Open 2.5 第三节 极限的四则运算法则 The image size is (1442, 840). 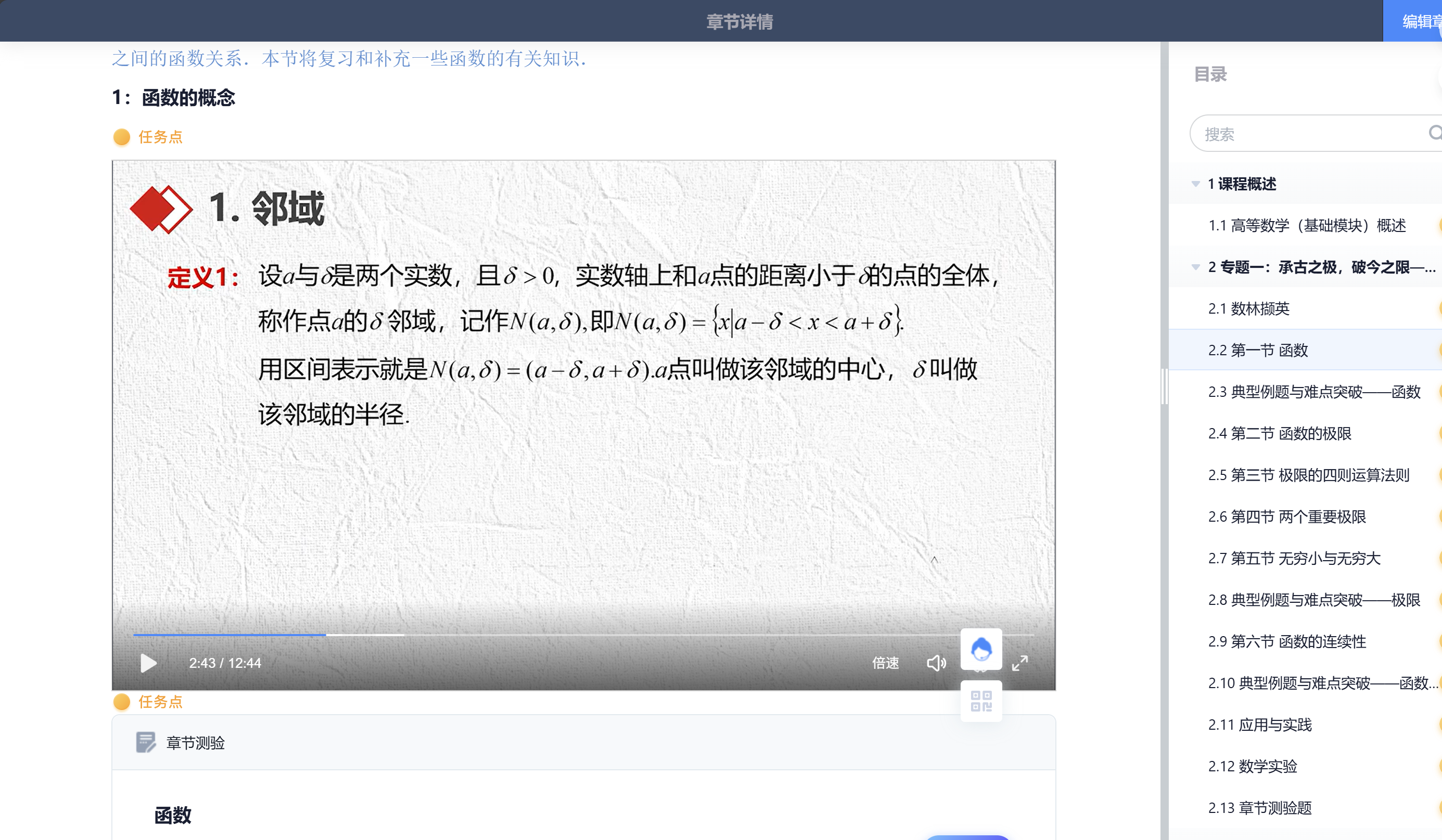point(1309,475)
